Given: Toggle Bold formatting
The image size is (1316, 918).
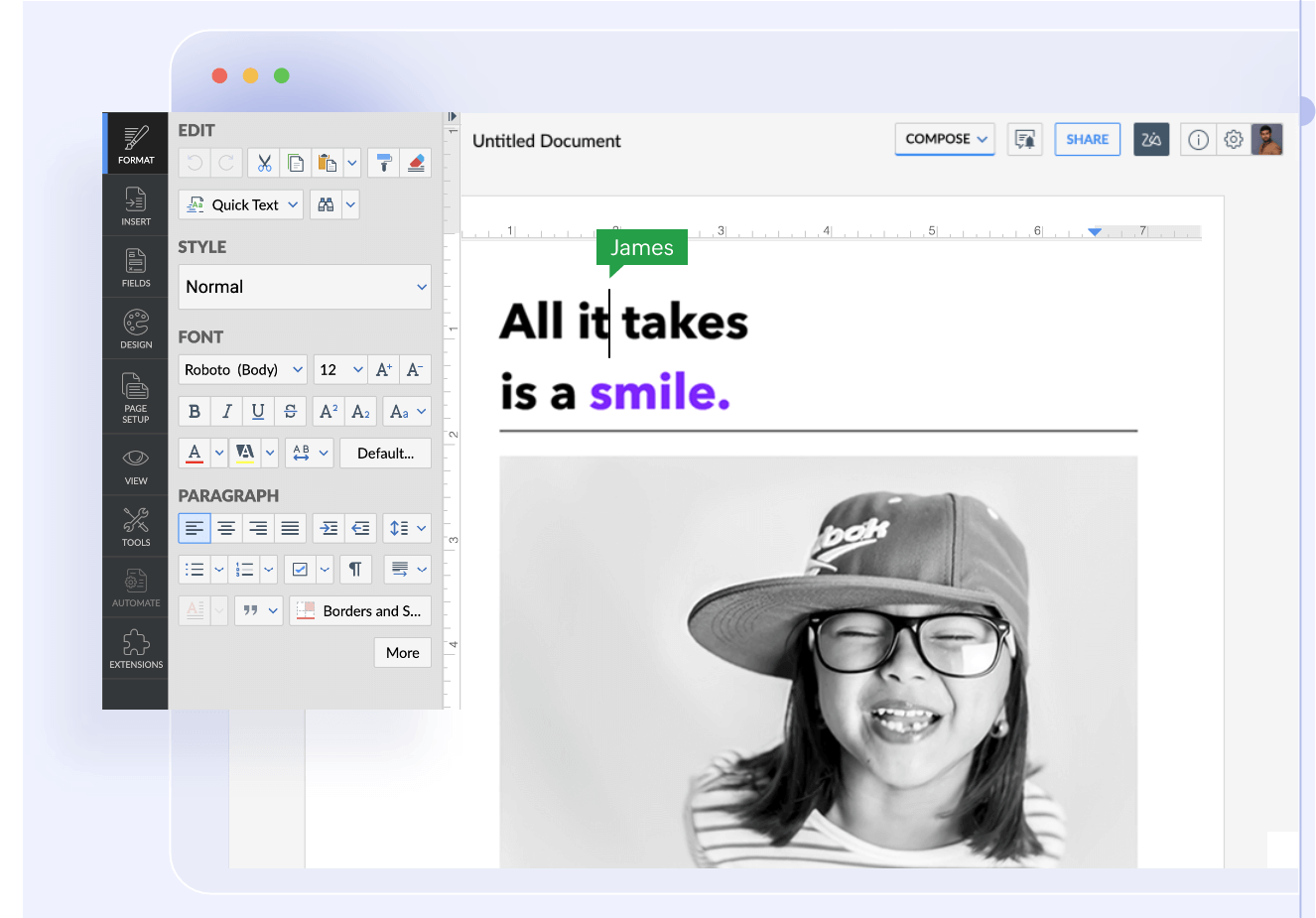Looking at the screenshot, I should (x=195, y=411).
